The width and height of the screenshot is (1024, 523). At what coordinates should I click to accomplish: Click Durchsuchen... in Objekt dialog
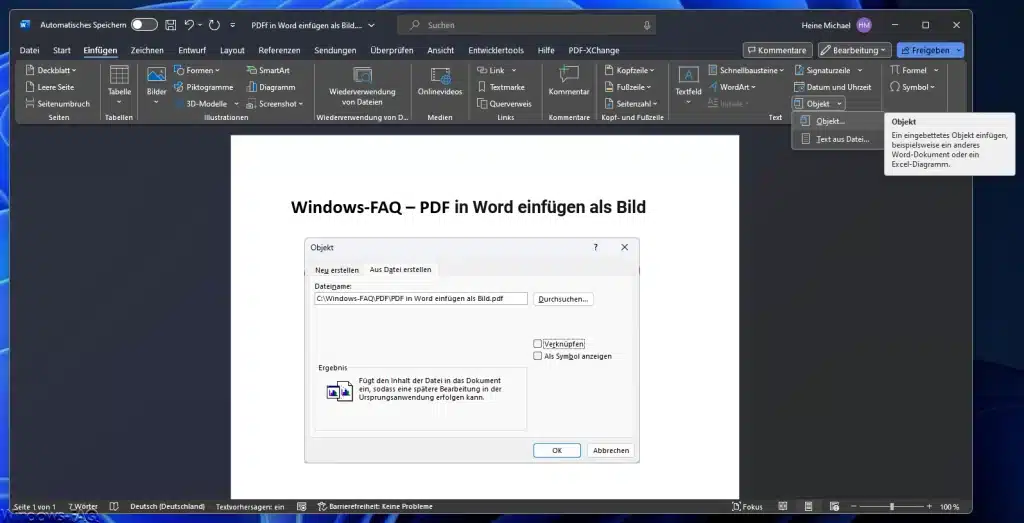tap(563, 299)
